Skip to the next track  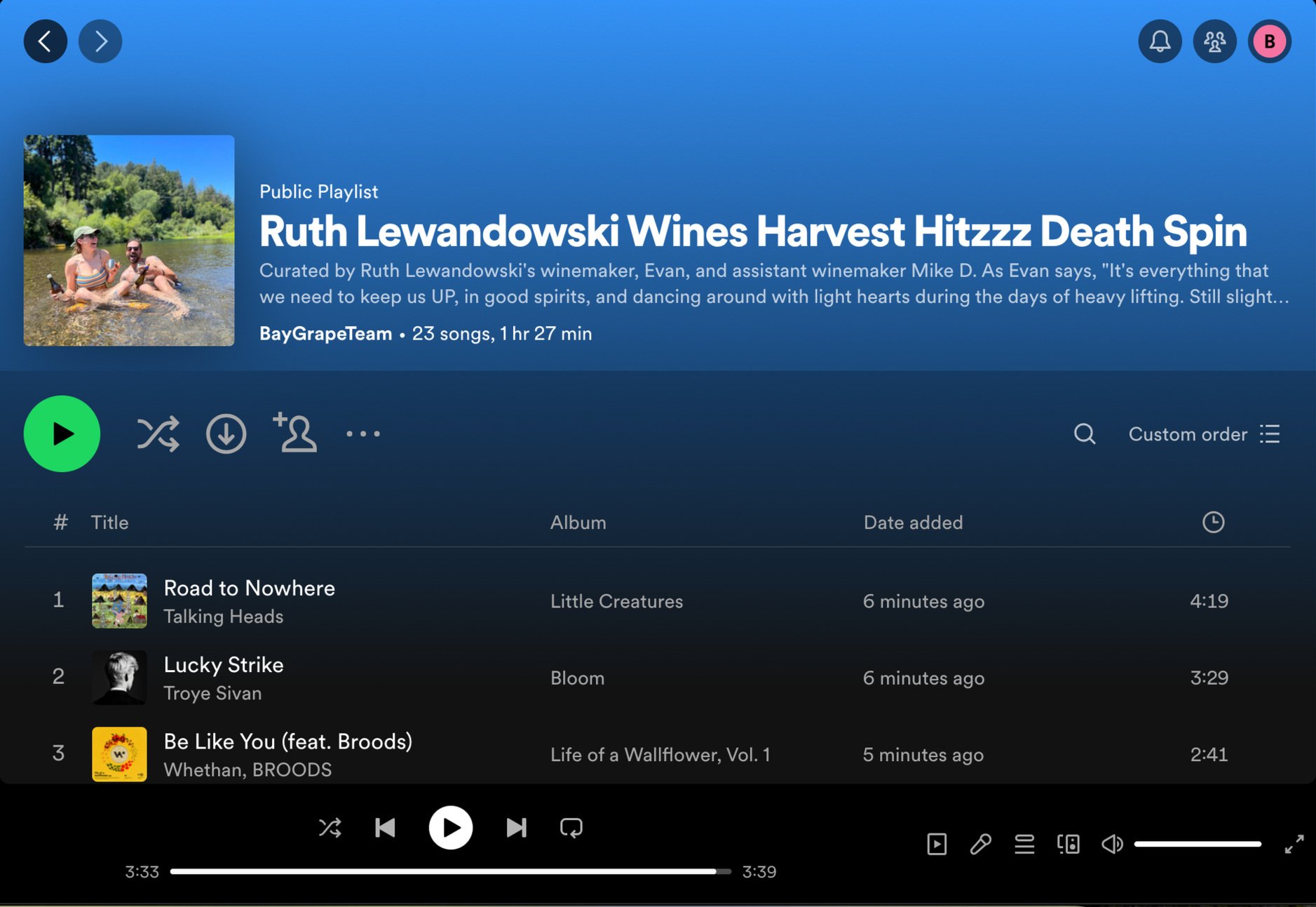516,828
